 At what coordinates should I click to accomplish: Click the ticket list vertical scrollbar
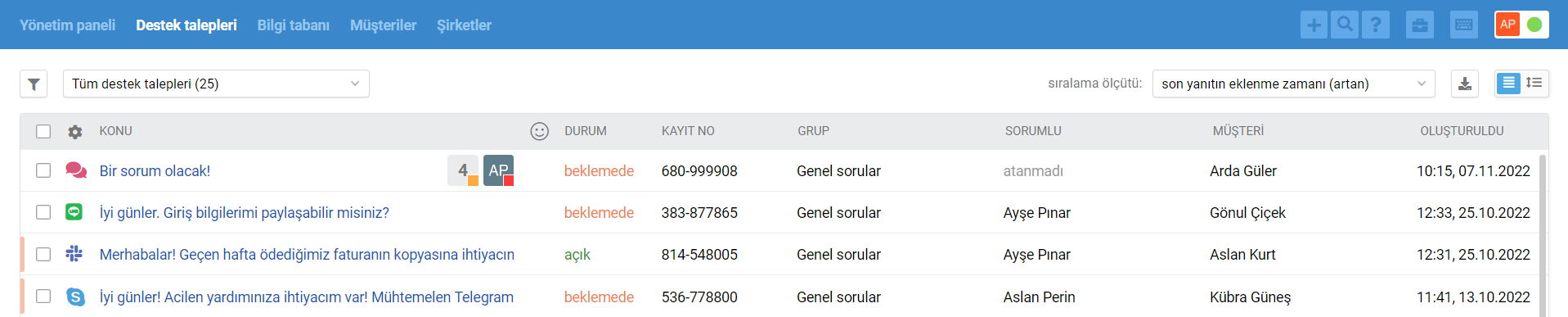pyautogui.click(x=1543, y=233)
